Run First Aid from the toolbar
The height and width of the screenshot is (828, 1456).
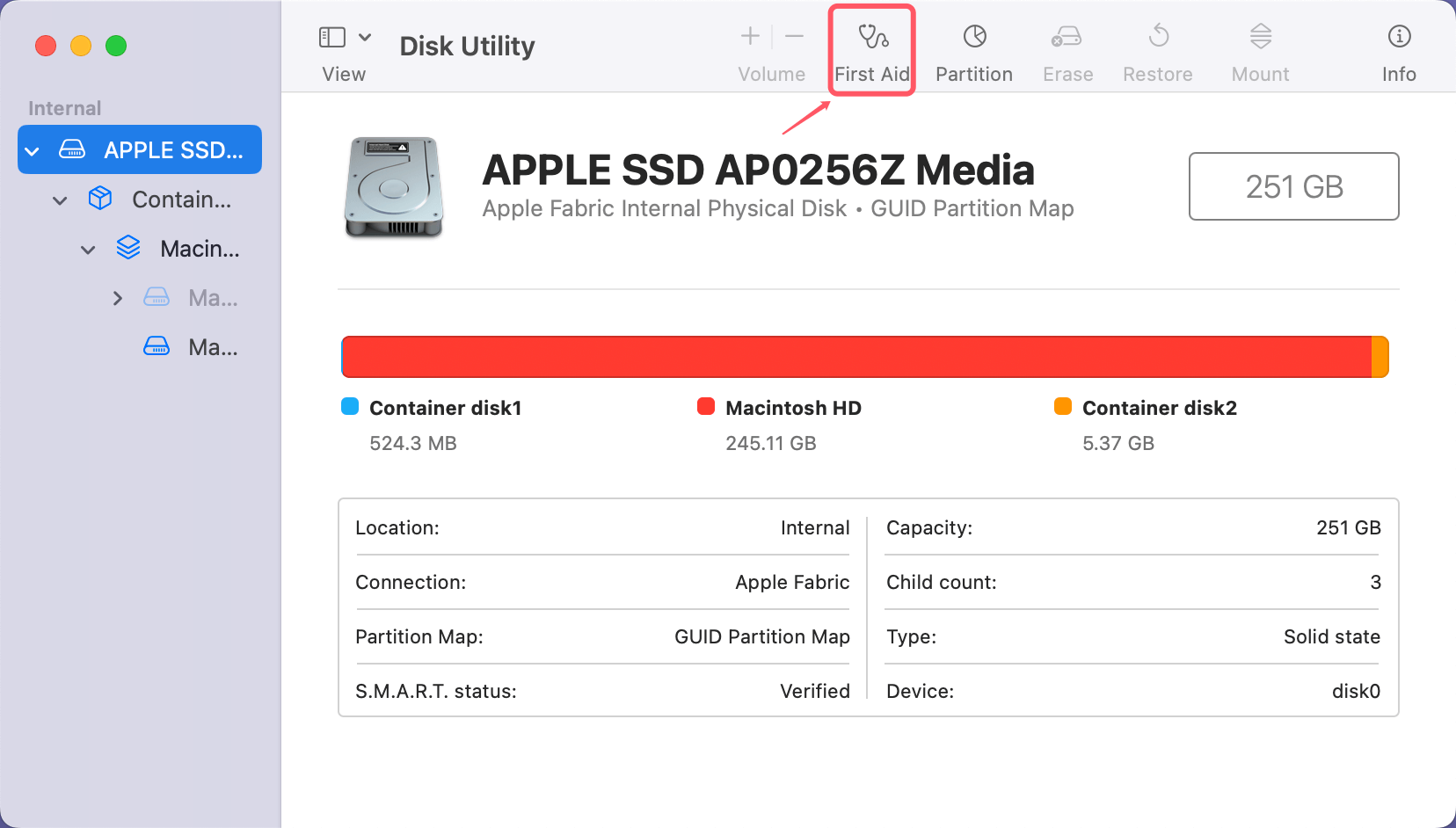pos(871,48)
